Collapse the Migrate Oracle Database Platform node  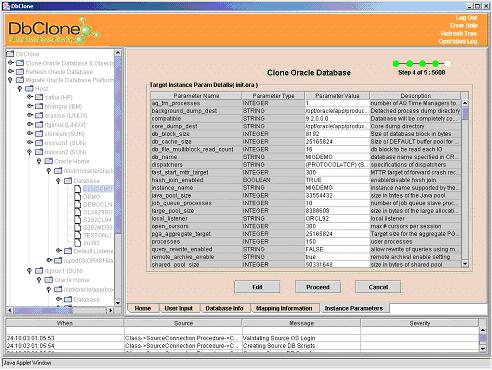pyautogui.click(x=10, y=80)
